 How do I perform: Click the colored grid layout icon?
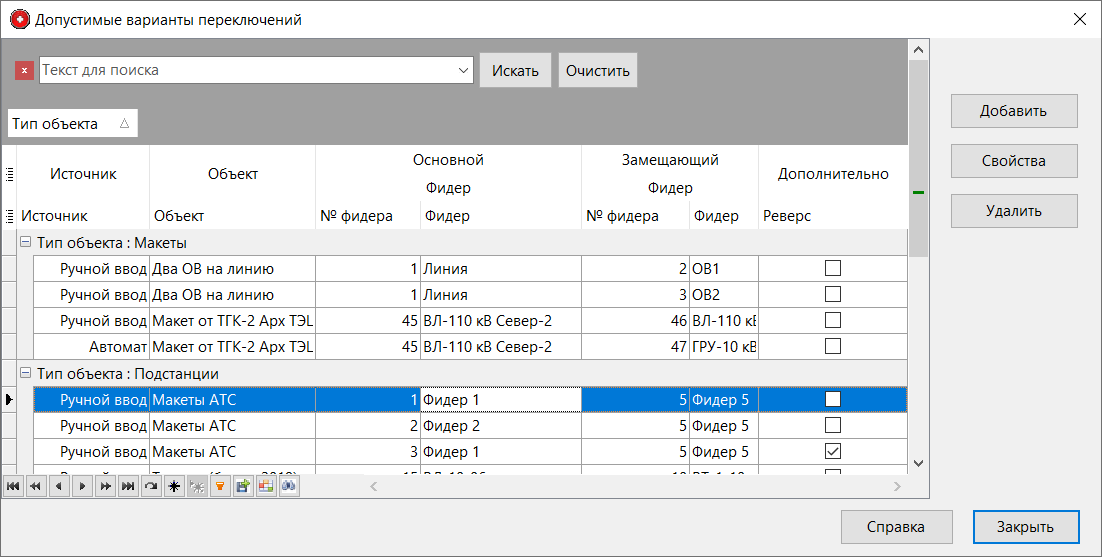(265, 486)
